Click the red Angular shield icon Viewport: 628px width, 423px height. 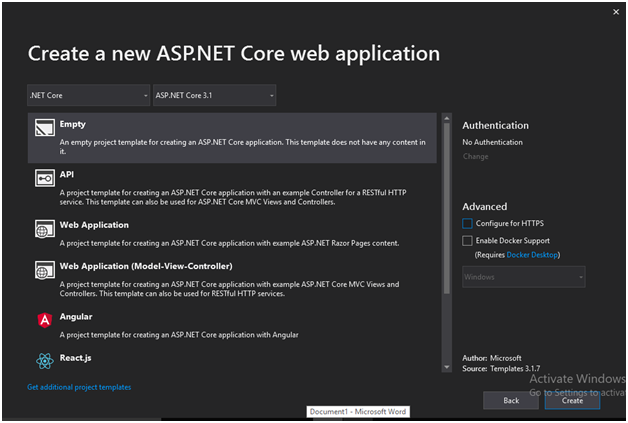(45, 320)
